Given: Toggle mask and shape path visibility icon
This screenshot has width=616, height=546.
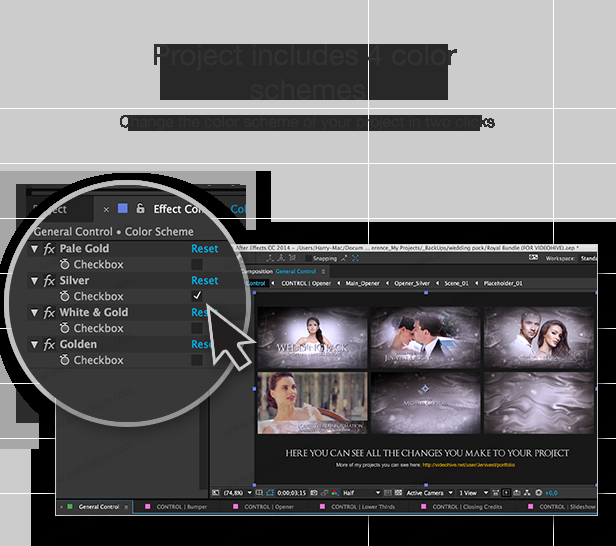Looking at the screenshot, I should point(270,493).
